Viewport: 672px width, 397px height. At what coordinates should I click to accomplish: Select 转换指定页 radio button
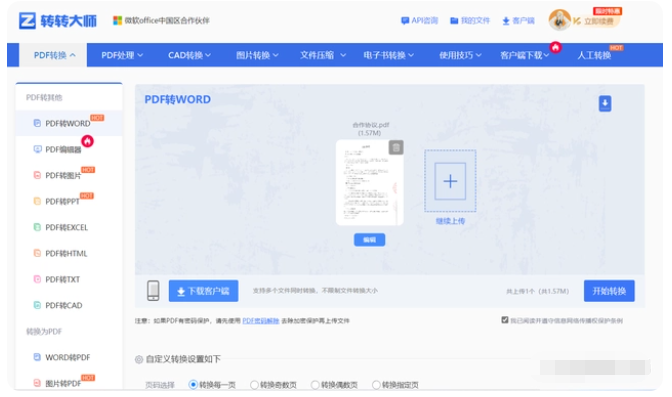click(376, 385)
